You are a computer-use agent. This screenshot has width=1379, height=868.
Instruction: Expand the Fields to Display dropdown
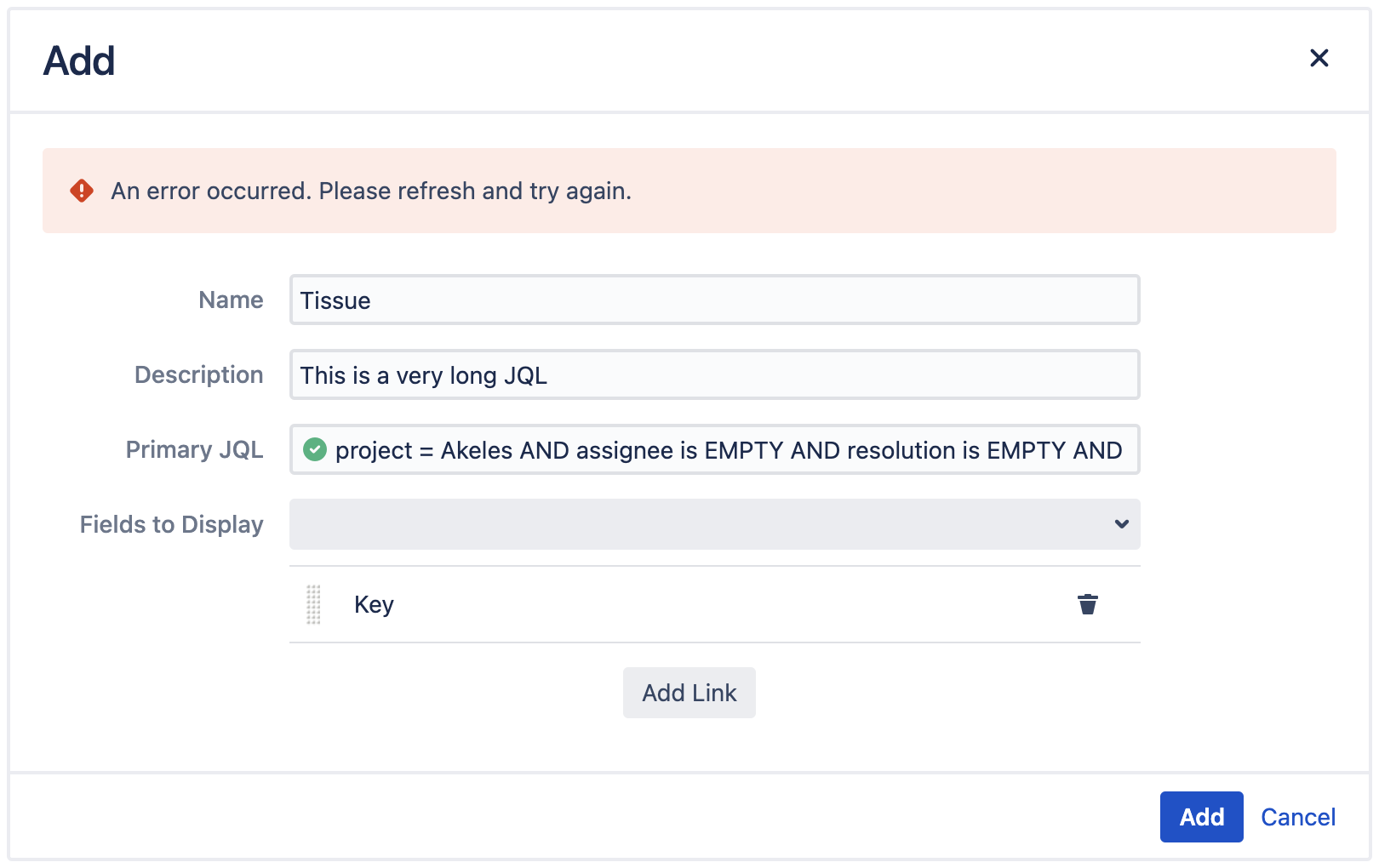[x=715, y=524]
